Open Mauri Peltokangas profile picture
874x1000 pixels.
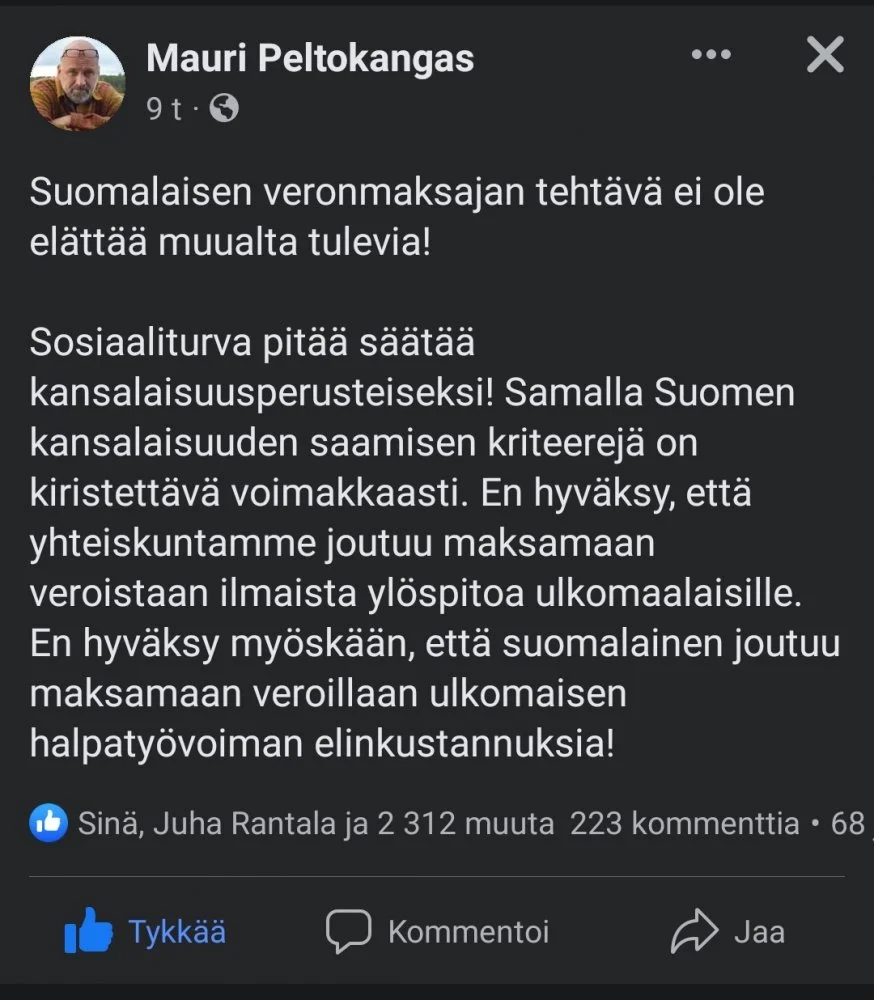78,86
